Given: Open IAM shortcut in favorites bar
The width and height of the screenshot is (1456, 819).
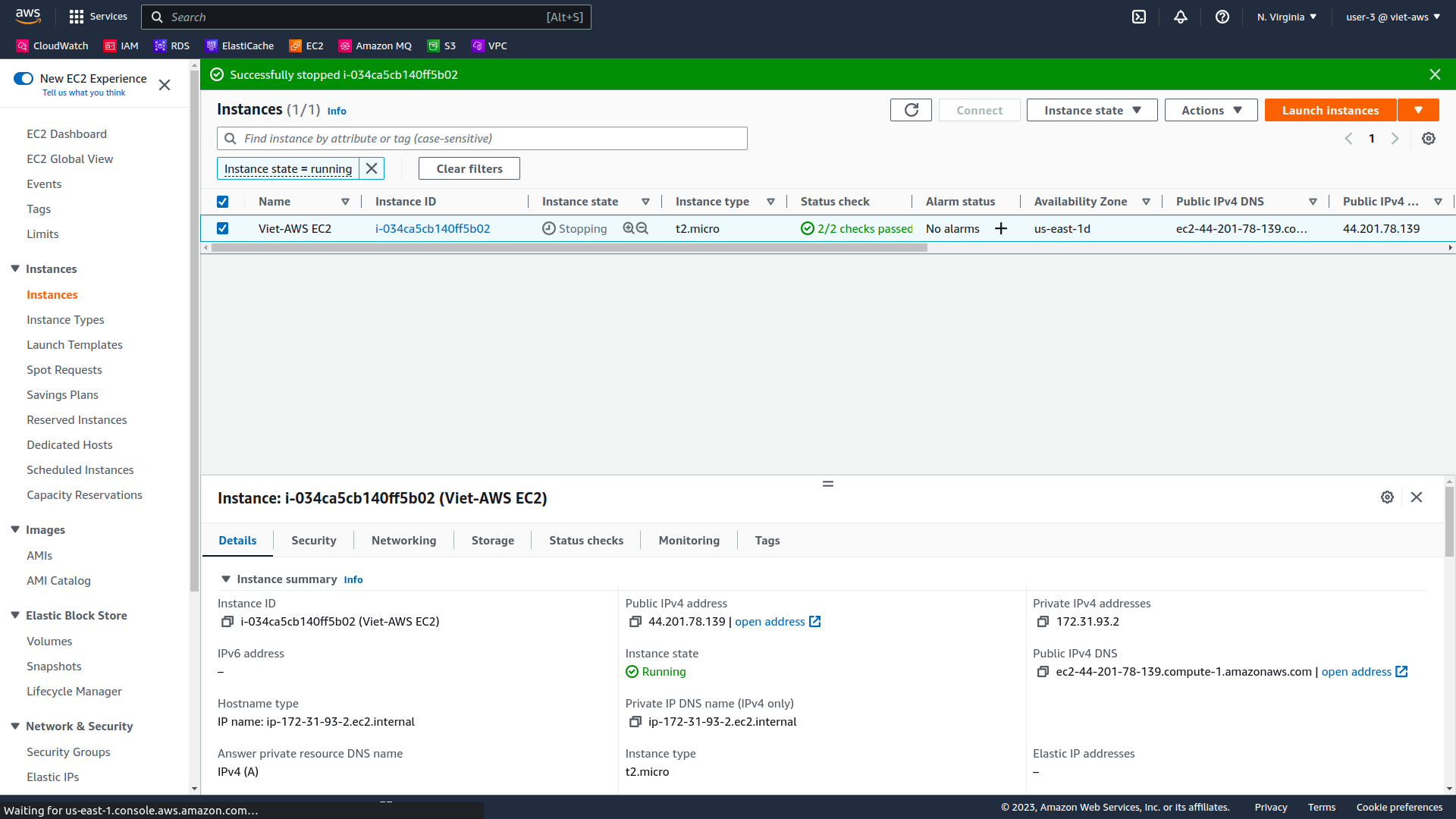Looking at the screenshot, I should coord(121,45).
